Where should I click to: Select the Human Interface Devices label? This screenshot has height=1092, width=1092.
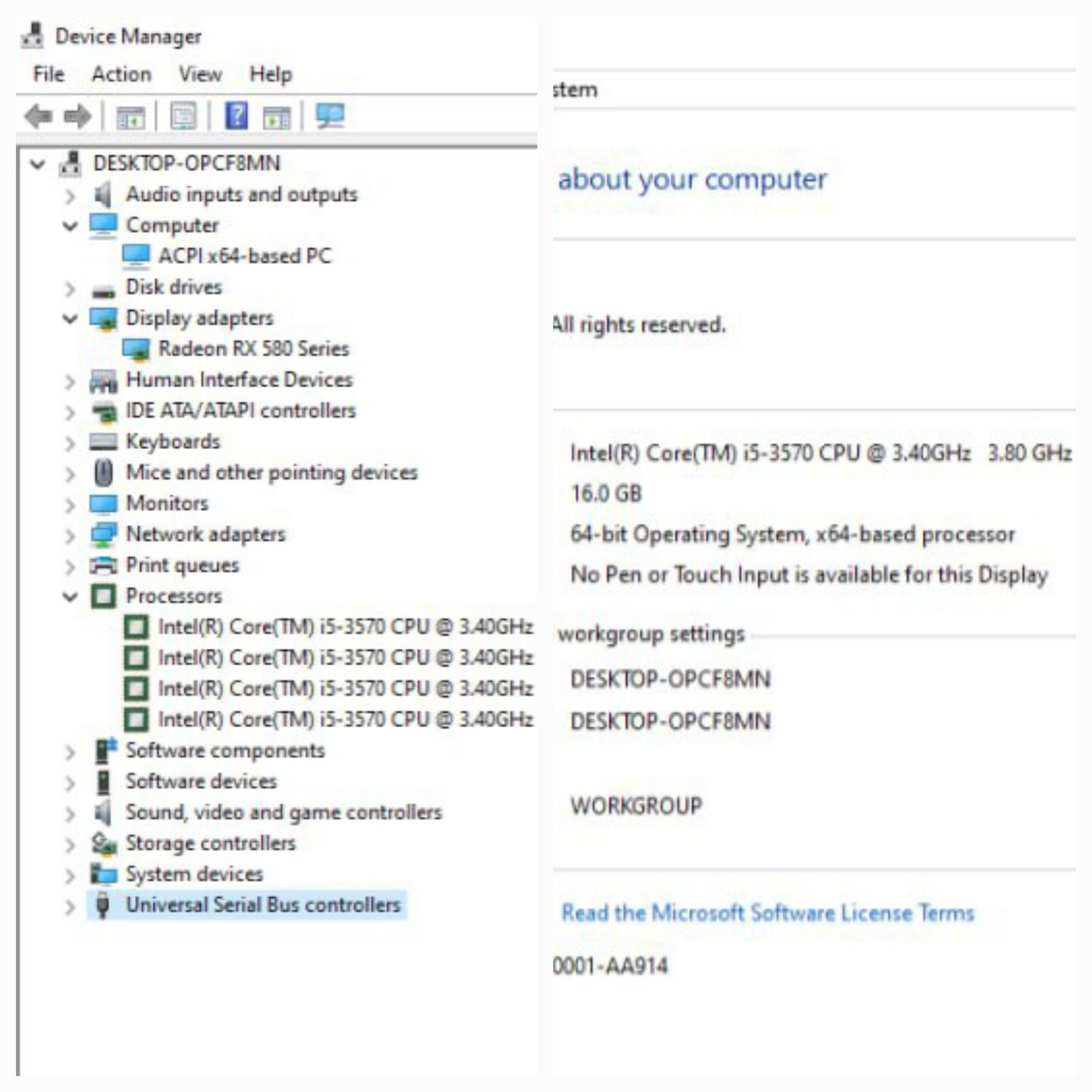click(240, 379)
